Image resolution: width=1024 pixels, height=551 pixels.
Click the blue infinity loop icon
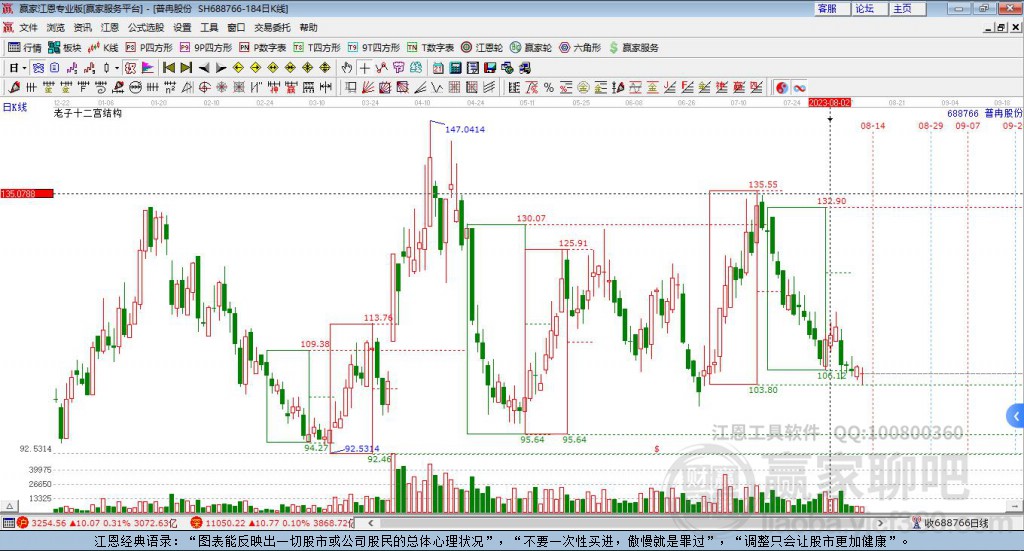point(799,87)
